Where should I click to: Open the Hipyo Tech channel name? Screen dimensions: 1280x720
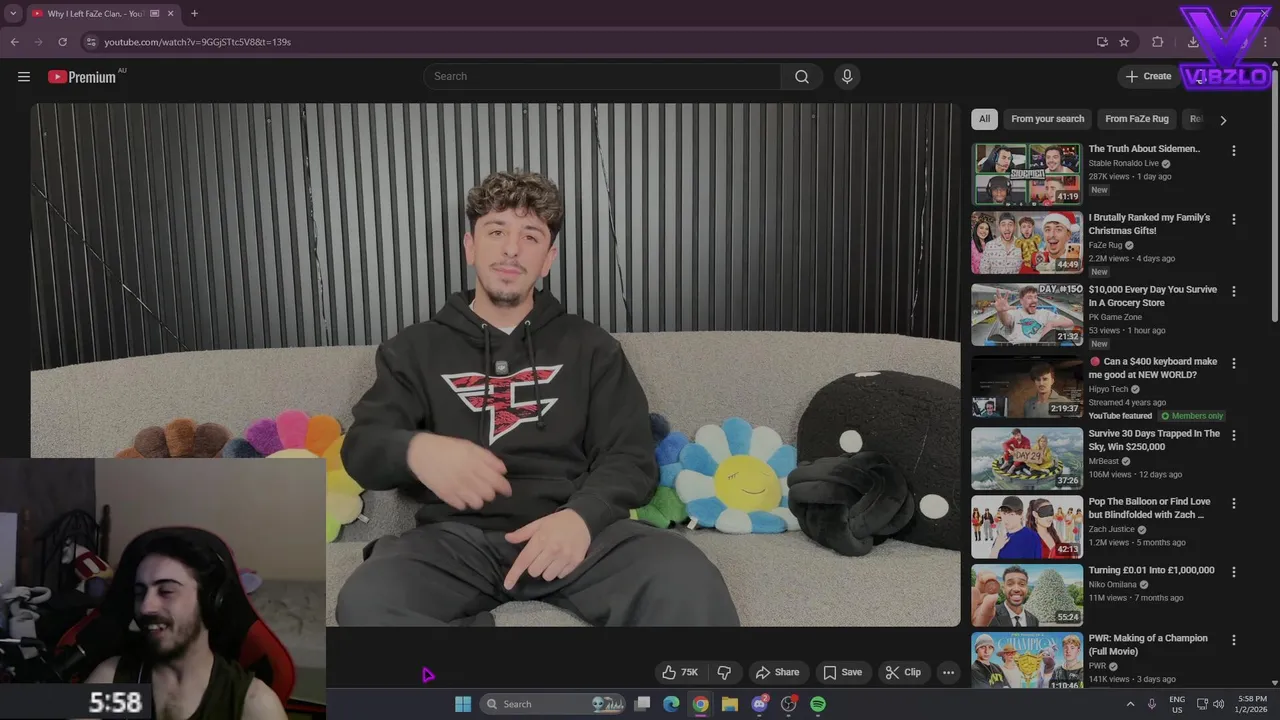click(x=1108, y=389)
